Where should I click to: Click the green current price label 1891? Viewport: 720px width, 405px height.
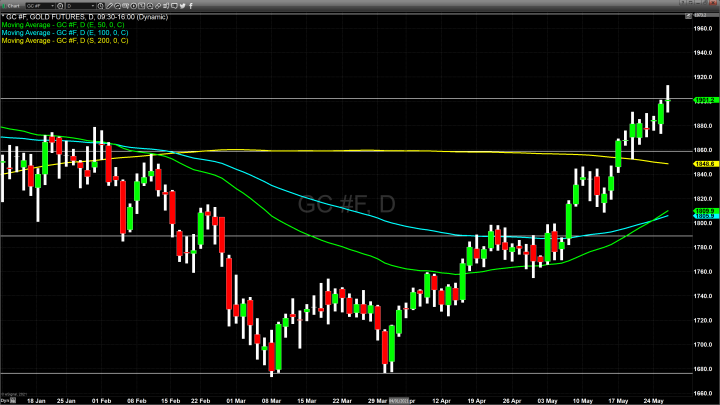[703, 99]
